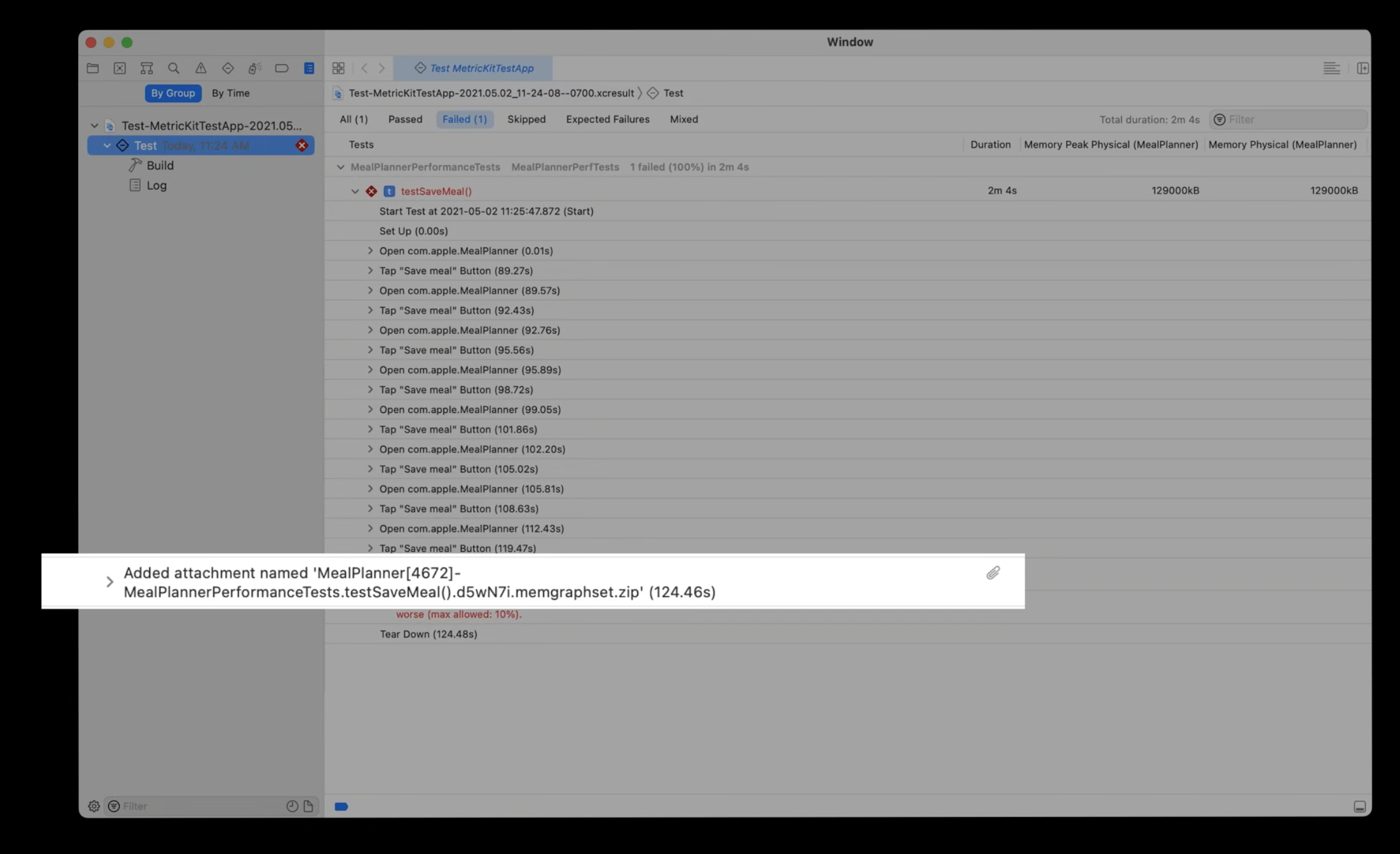The width and height of the screenshot is (1400, 854).
Task: Click the Tests column header
Action: (361, 145)
